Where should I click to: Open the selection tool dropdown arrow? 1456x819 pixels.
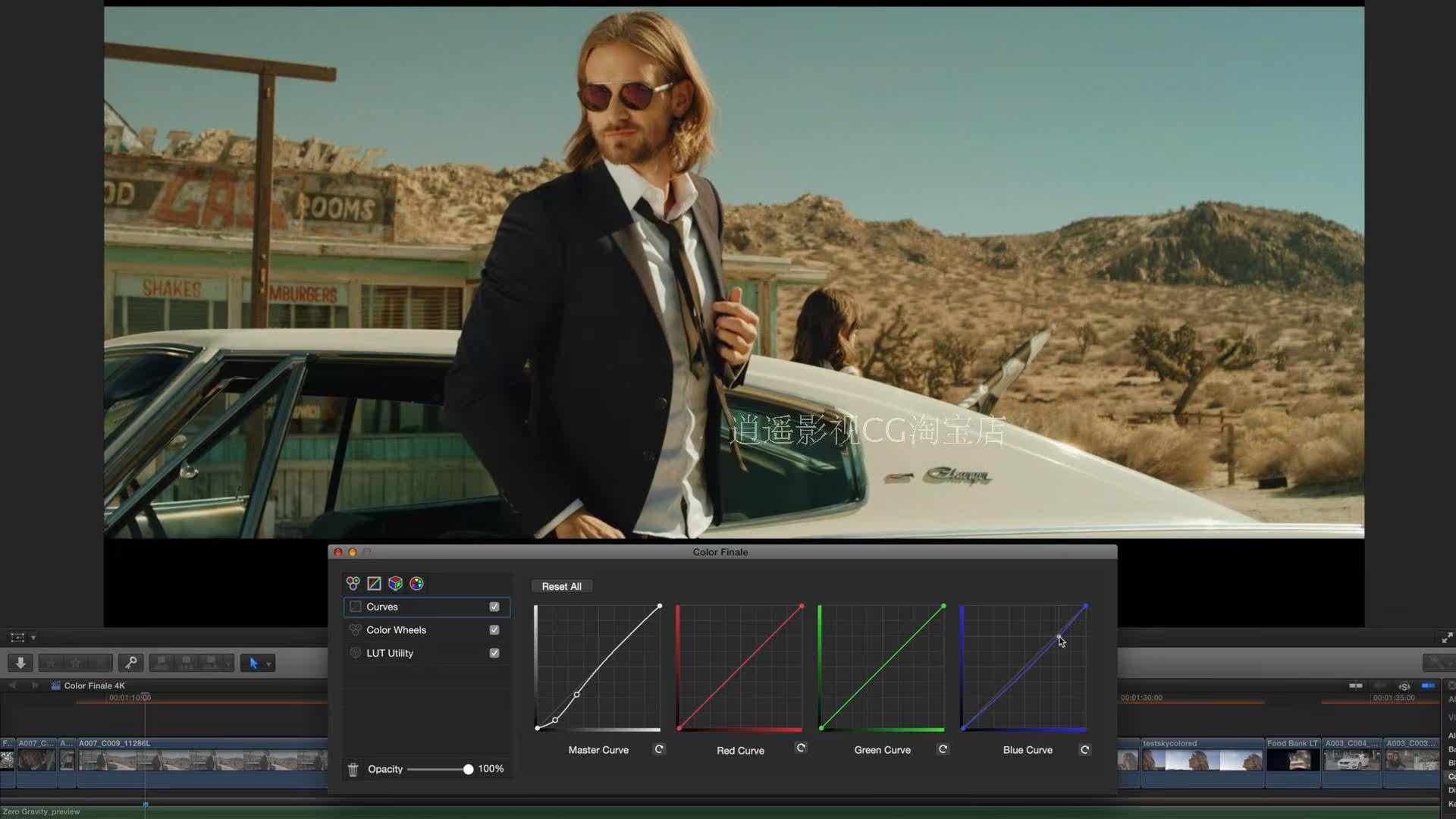268,663
